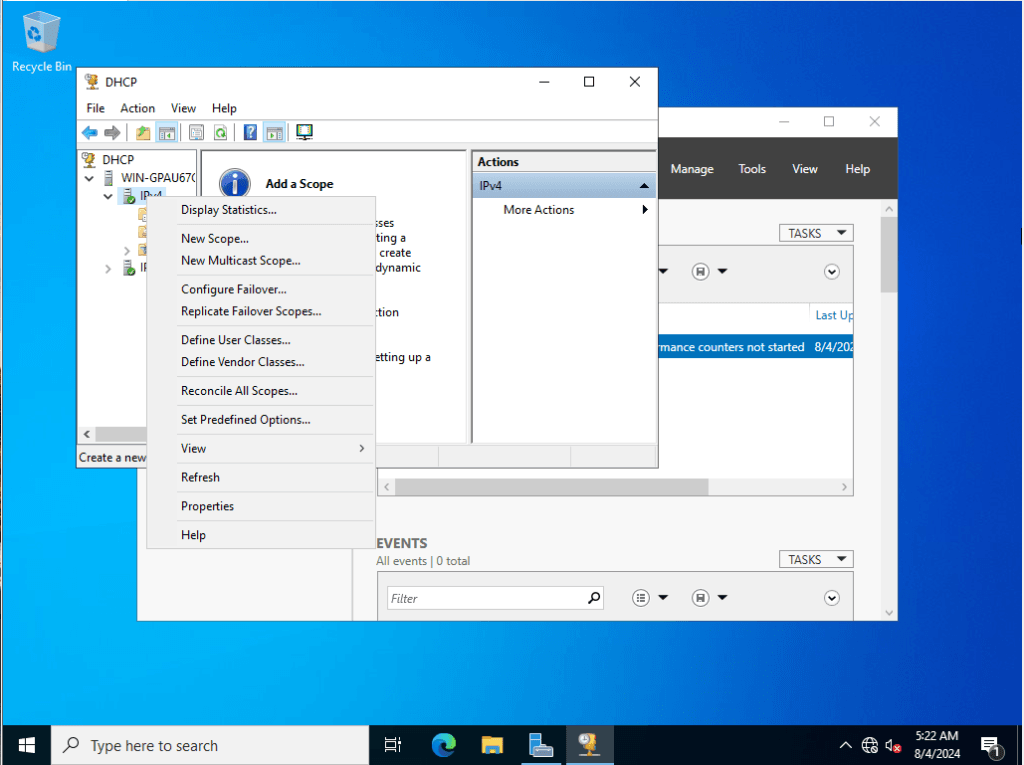The image size is (1024, 765).
Task: Choose Configure Failover... in context menu
Action: tap(233, 290)
